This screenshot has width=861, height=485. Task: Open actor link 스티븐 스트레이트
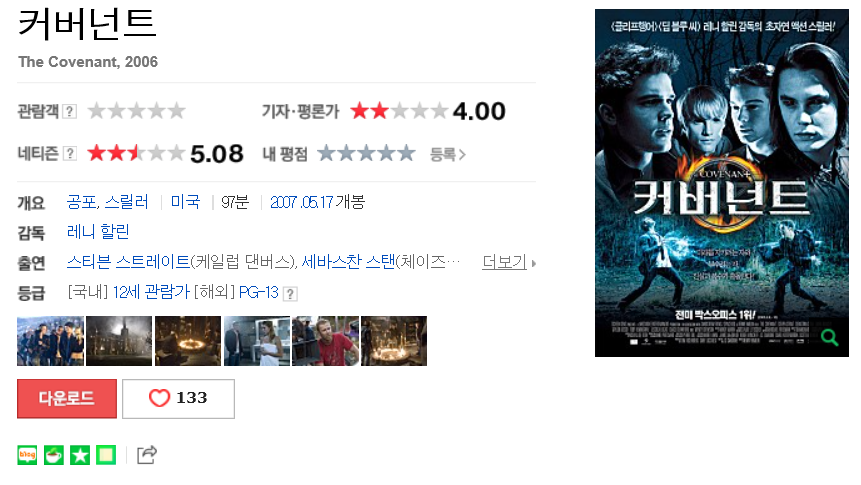tap(128, 262)
